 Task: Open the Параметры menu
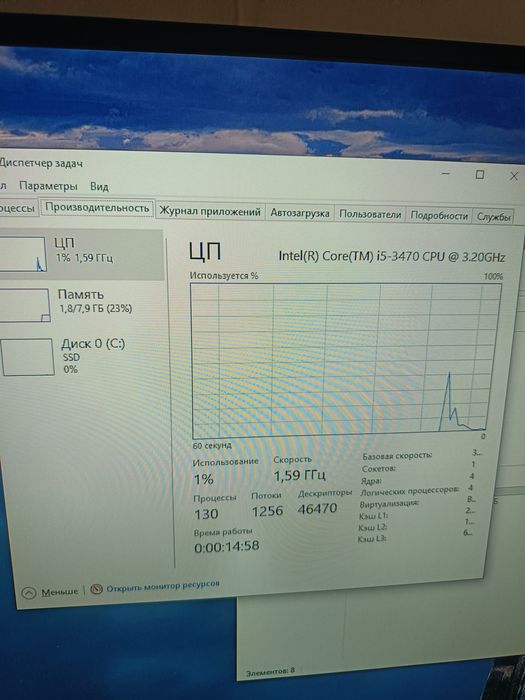click(x=48, y=186)
